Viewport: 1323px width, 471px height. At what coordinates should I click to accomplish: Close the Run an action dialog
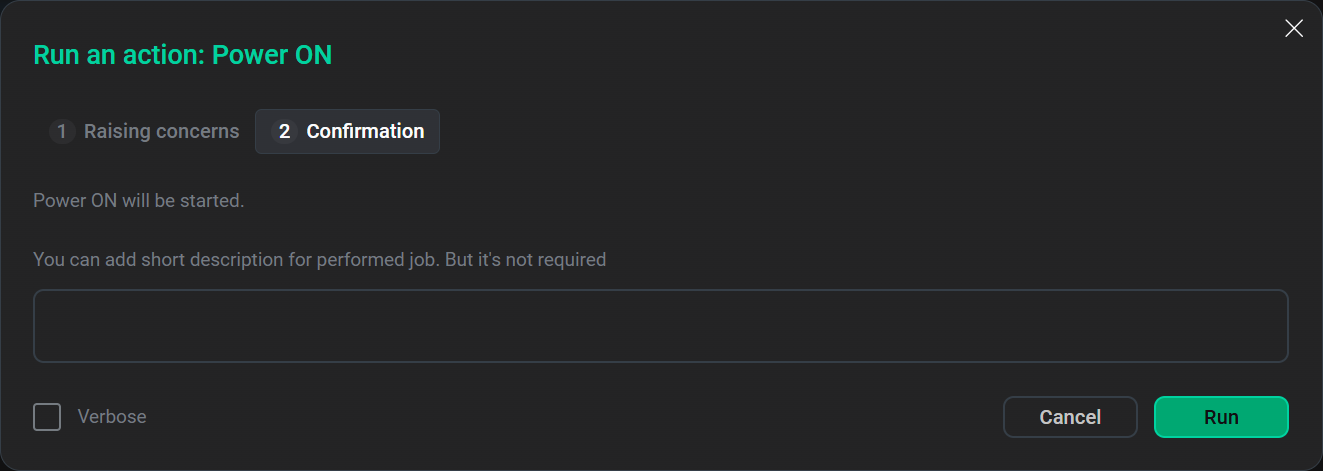pyautogui.click(x=1294, y=29)
